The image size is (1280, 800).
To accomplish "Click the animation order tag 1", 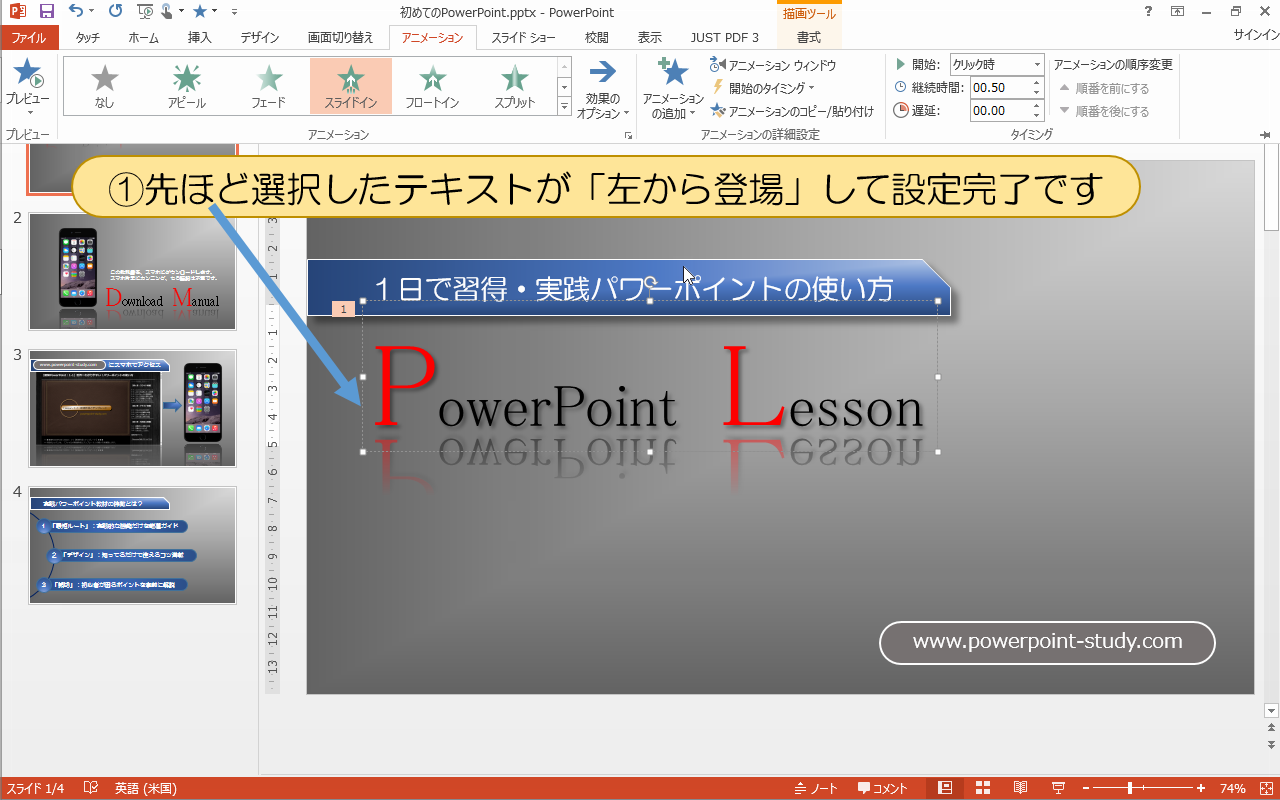I will (343, 309).
